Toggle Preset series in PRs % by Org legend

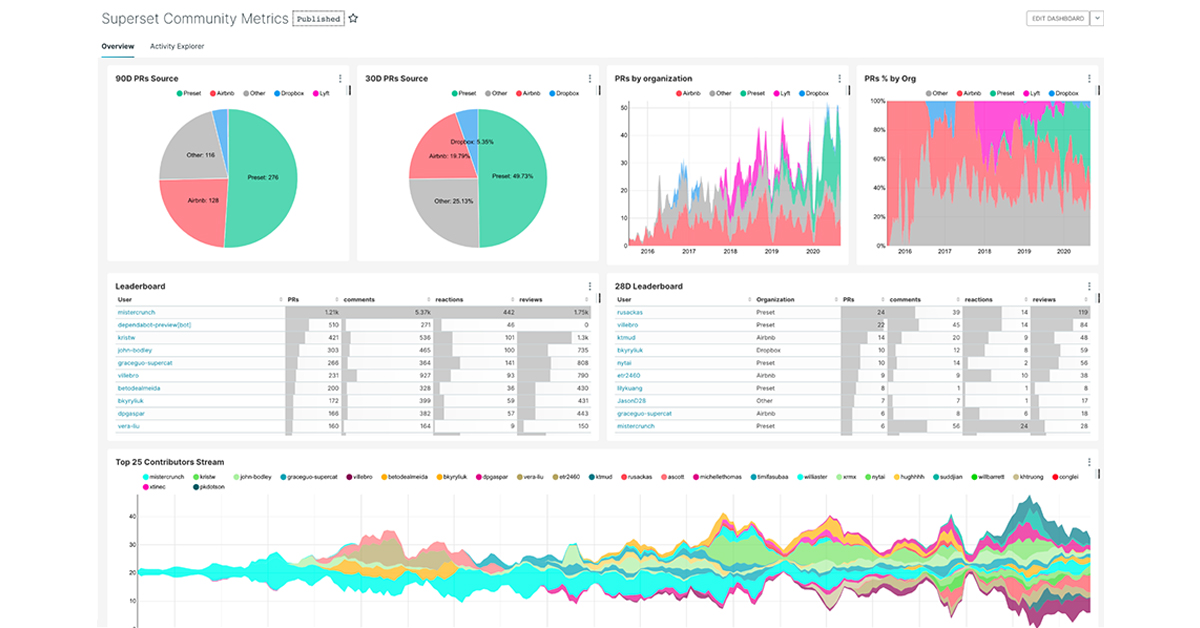point(1005,93)
